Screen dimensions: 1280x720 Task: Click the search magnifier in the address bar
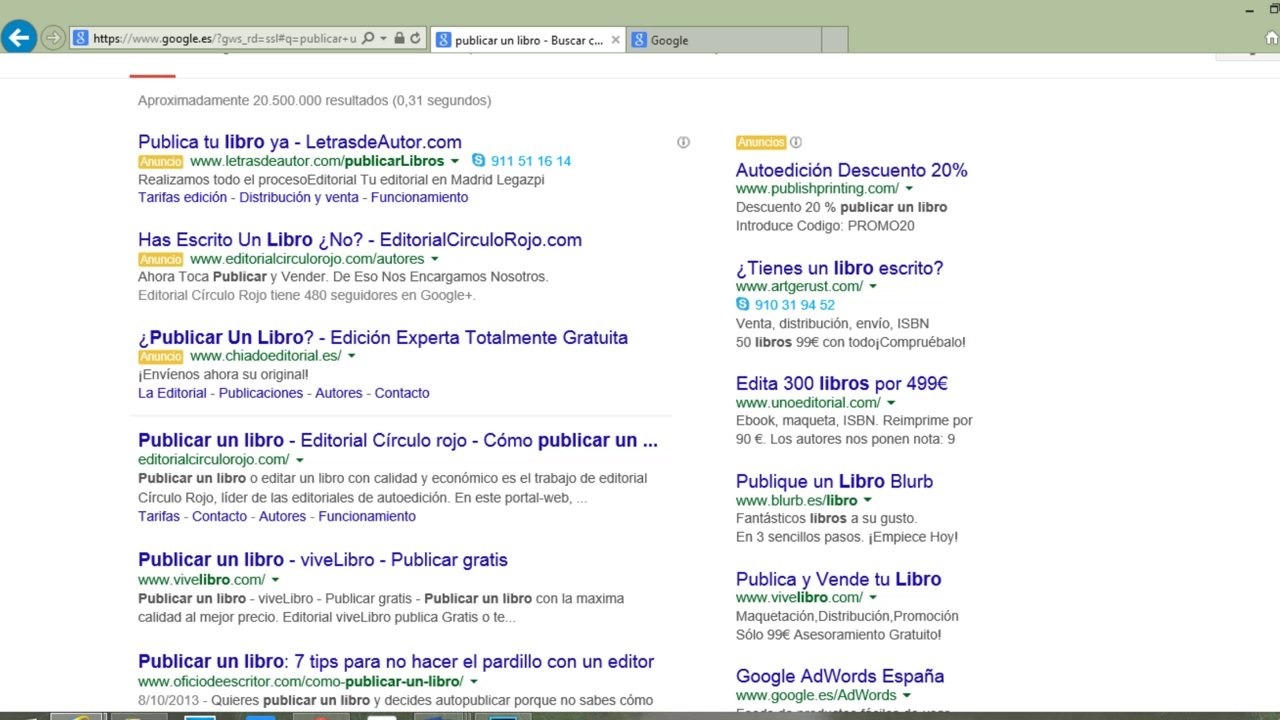(368, 38)
